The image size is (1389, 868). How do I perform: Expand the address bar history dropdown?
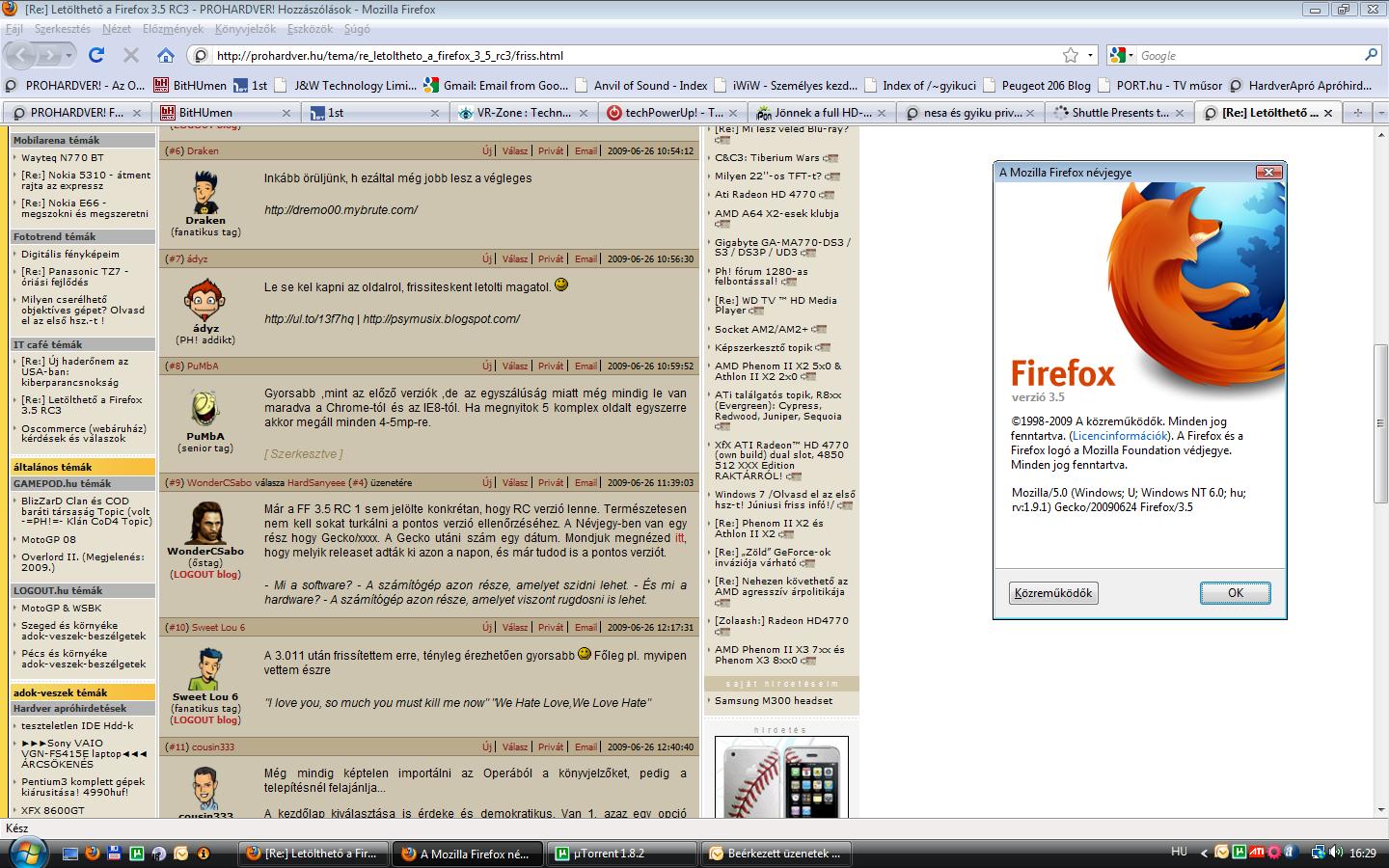tap(1091, 56)
